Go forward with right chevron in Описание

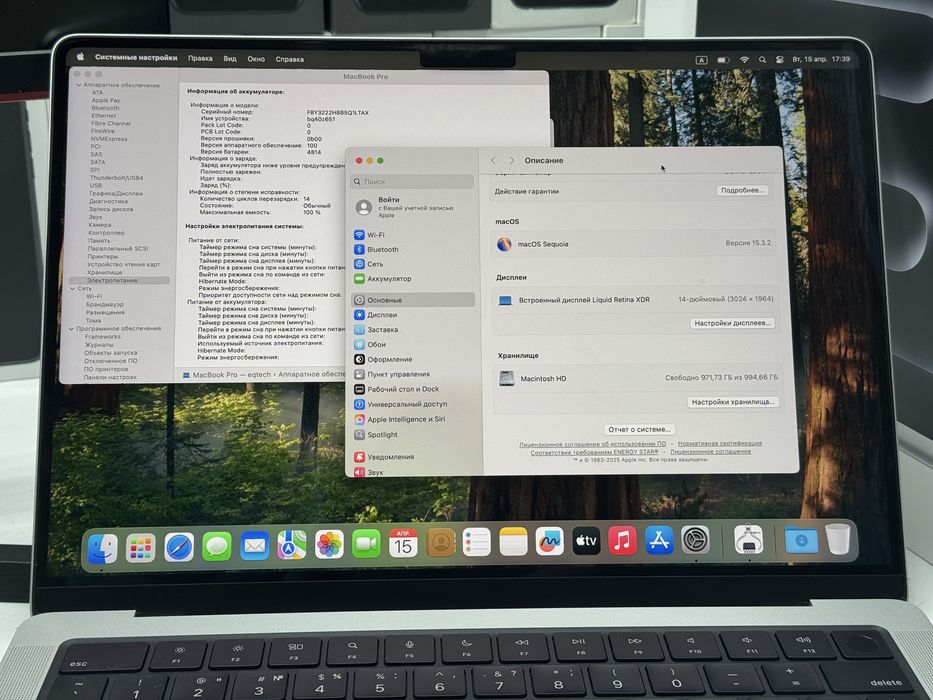pos(512,161)
